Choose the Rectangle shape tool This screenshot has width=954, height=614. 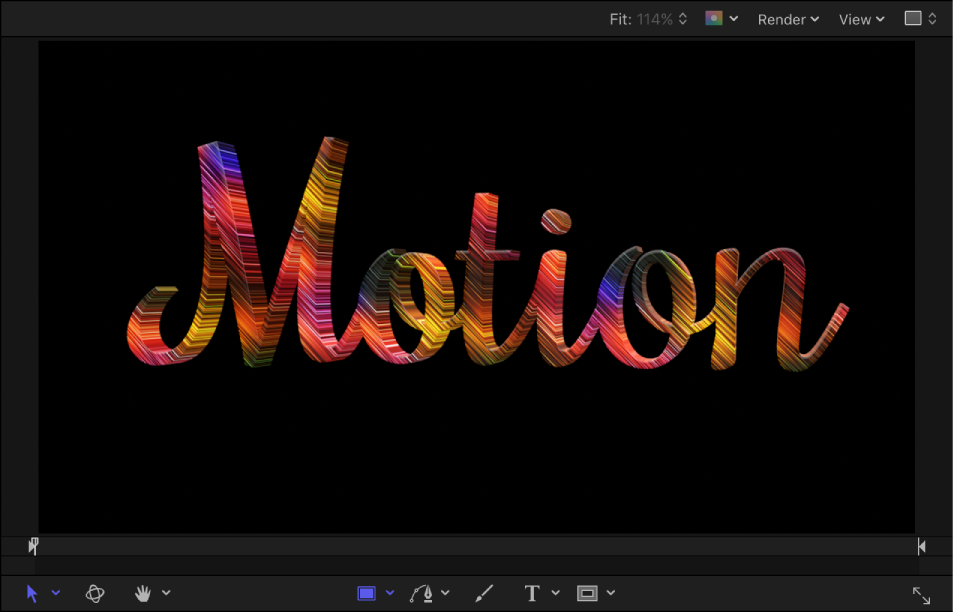tap(368, 592)
